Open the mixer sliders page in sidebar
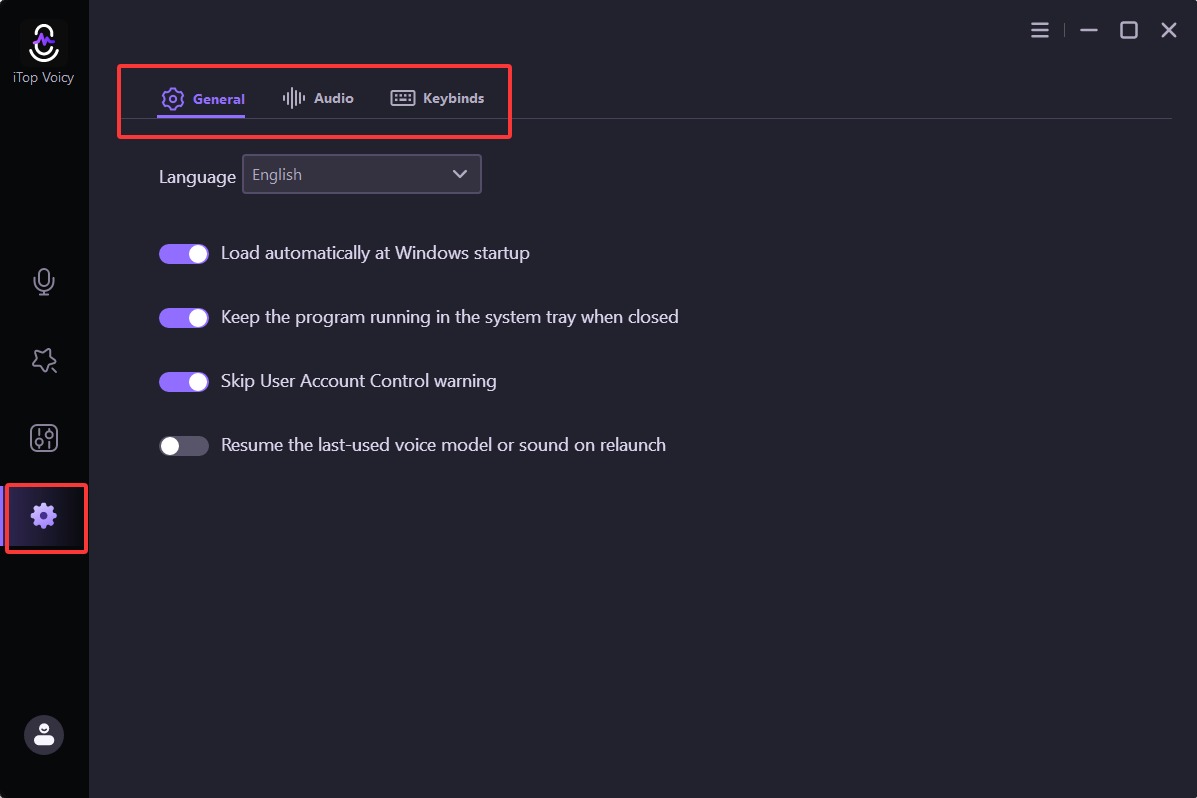1197x798 pixels. click(x=44, y=438)
